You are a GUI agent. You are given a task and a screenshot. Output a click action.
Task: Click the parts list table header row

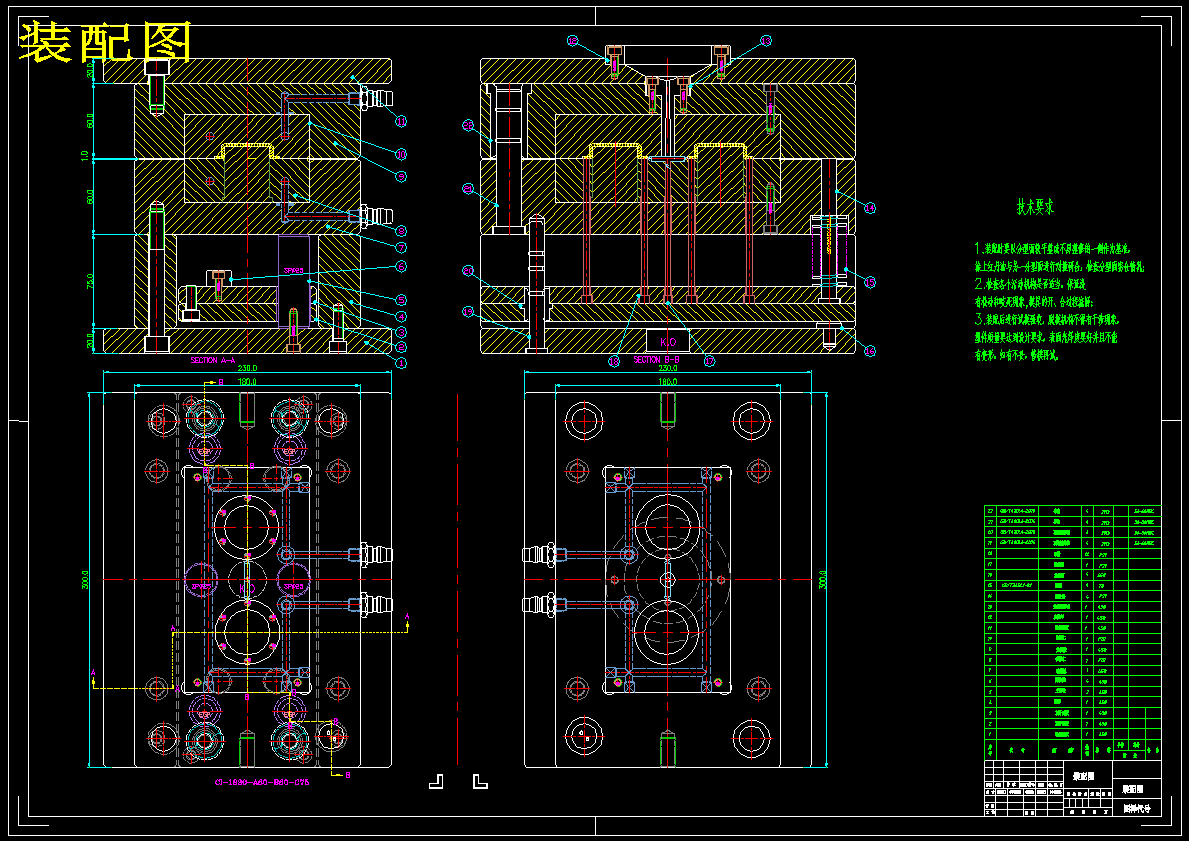(1072, 748)
